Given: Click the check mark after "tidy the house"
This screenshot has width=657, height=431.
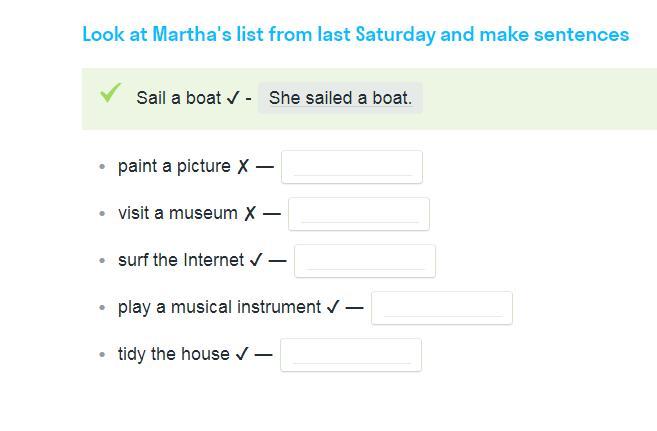Looking at the screenshot, I should click(242, 354).
